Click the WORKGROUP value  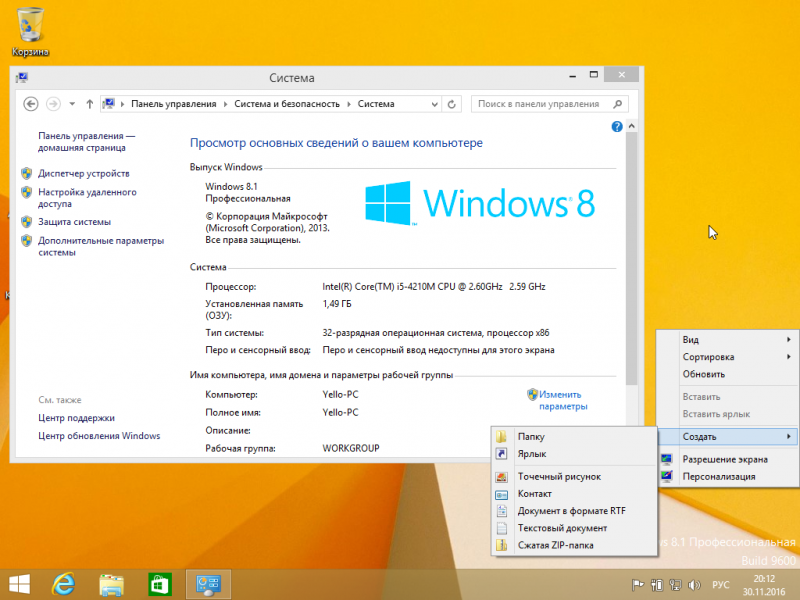click(x=351, y=448)
